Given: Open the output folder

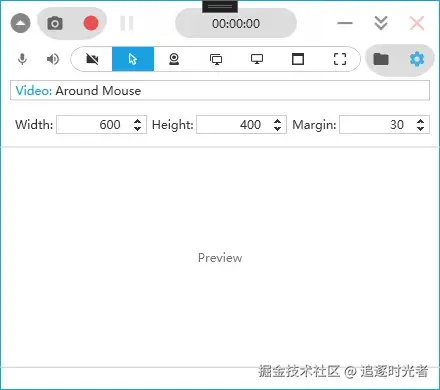Looking at the screenshot, I should (x=381, y=59).
